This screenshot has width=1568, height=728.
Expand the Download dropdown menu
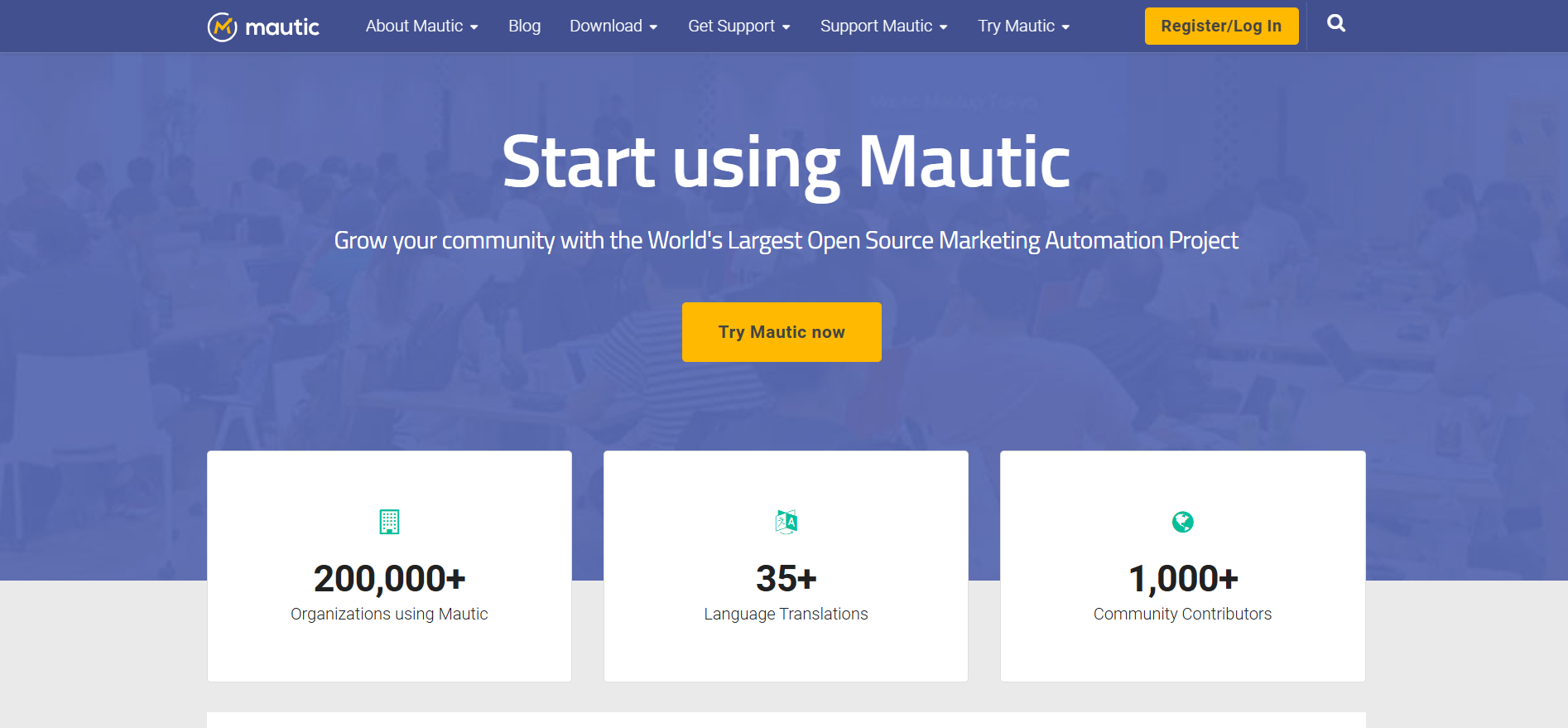[613, 27]
